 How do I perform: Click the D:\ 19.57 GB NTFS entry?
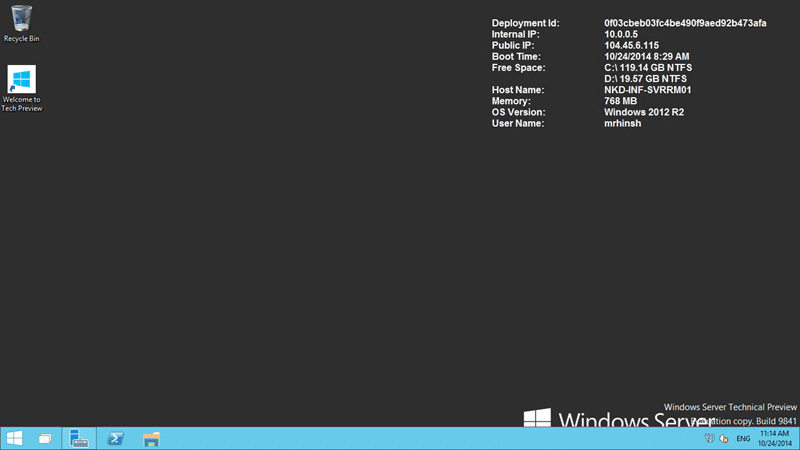coord(645,79)
